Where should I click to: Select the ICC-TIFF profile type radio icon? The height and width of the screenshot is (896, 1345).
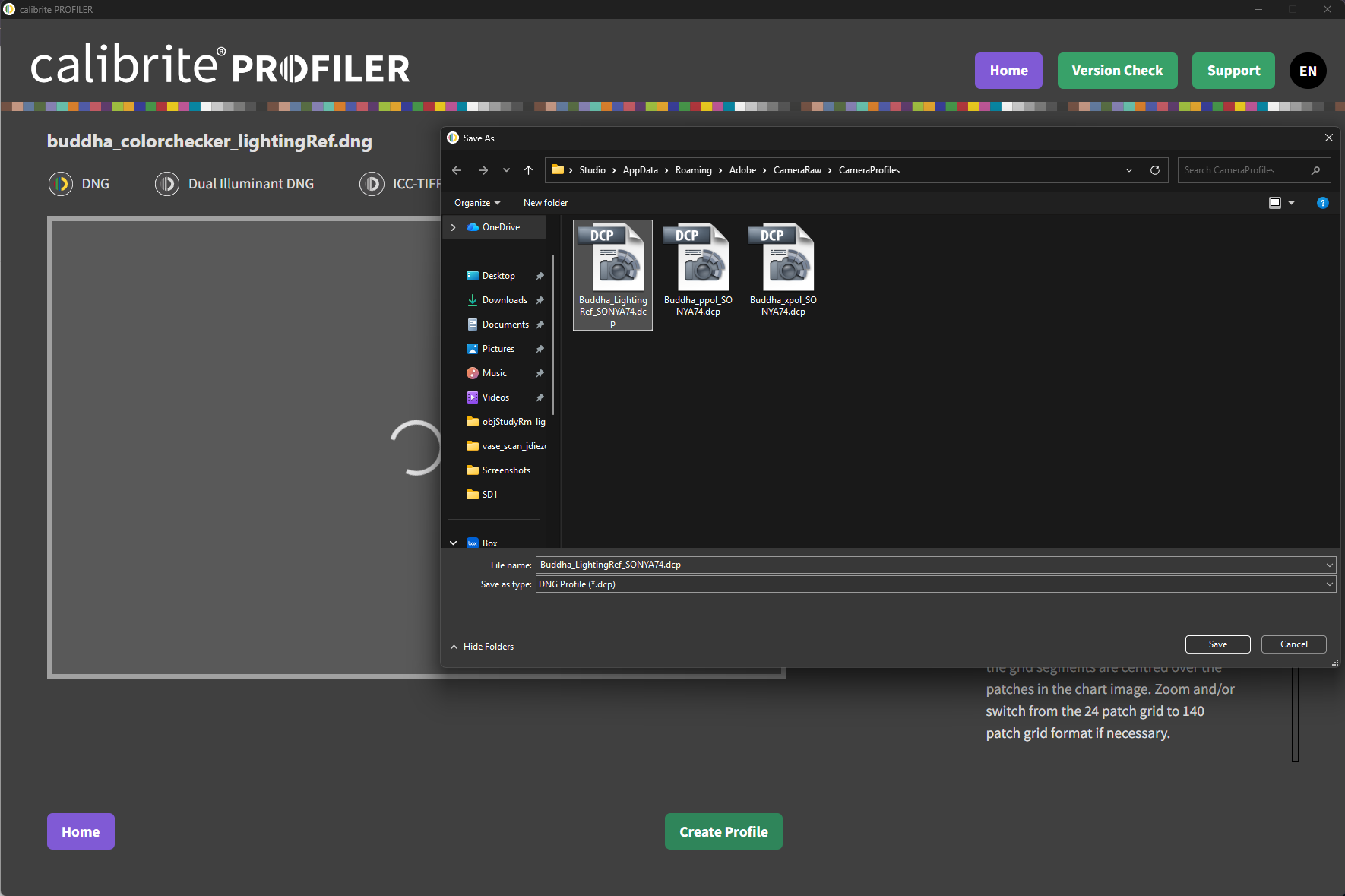pyautogui.click(x=372, y=184)
